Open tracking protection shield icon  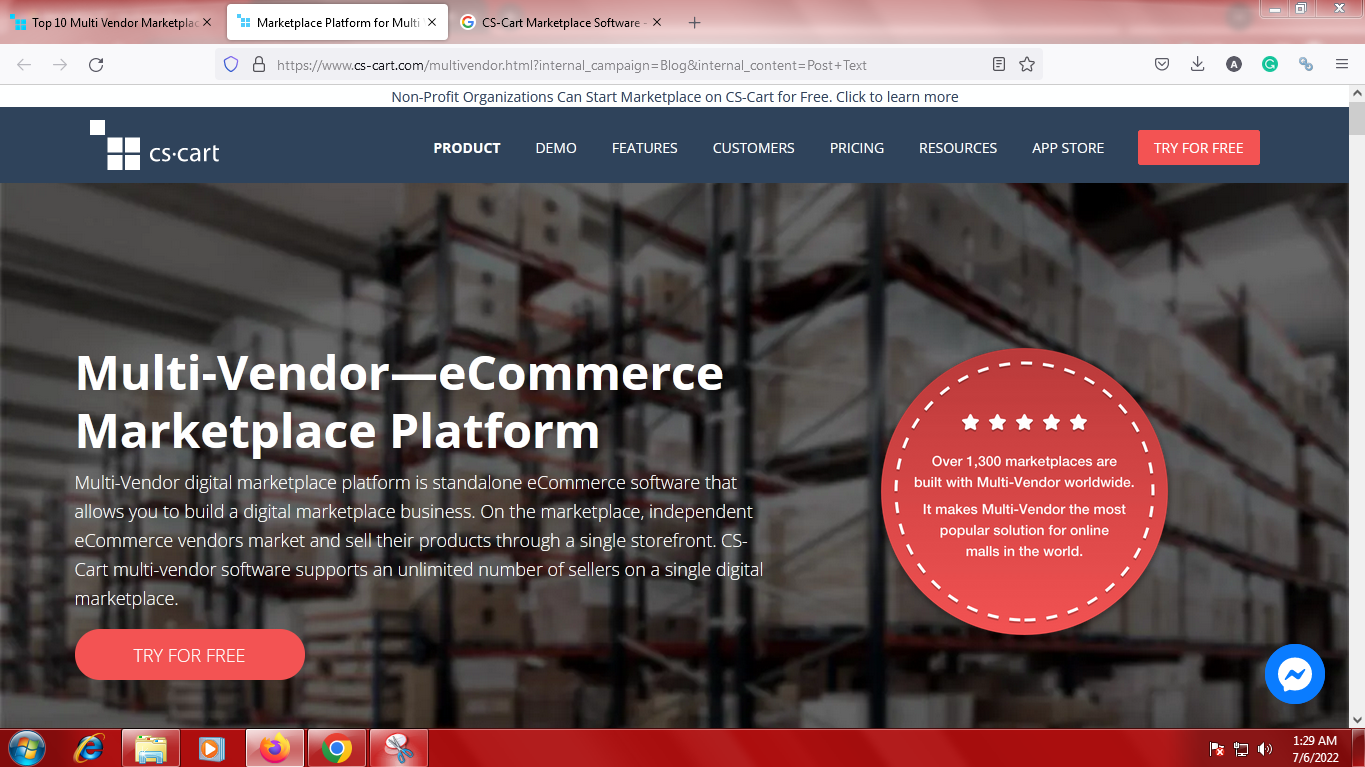coord(231,64)
